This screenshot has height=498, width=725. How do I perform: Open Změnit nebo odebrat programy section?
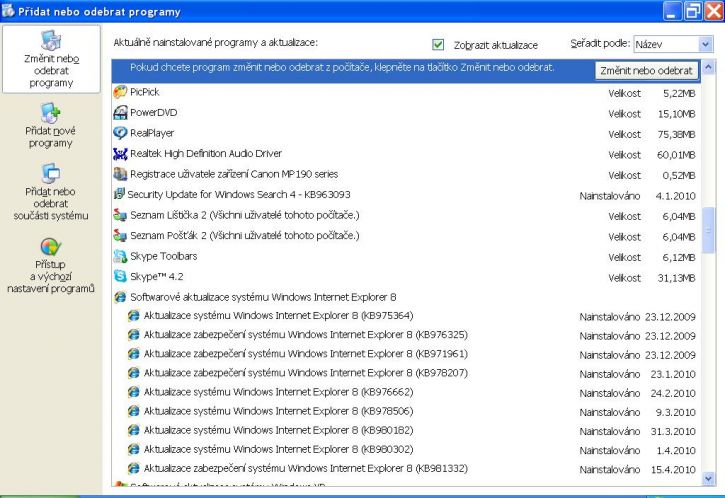coord(51,59)
